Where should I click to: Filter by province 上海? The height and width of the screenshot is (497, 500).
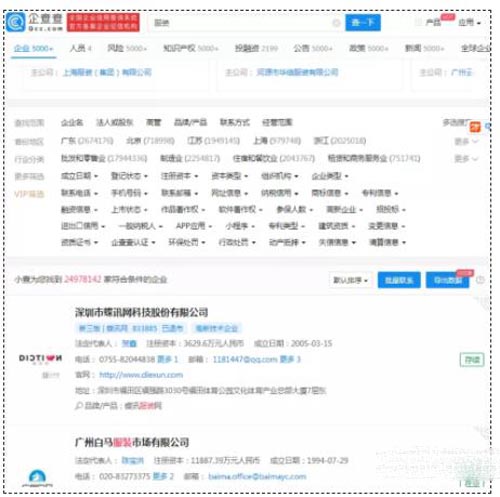277,141
